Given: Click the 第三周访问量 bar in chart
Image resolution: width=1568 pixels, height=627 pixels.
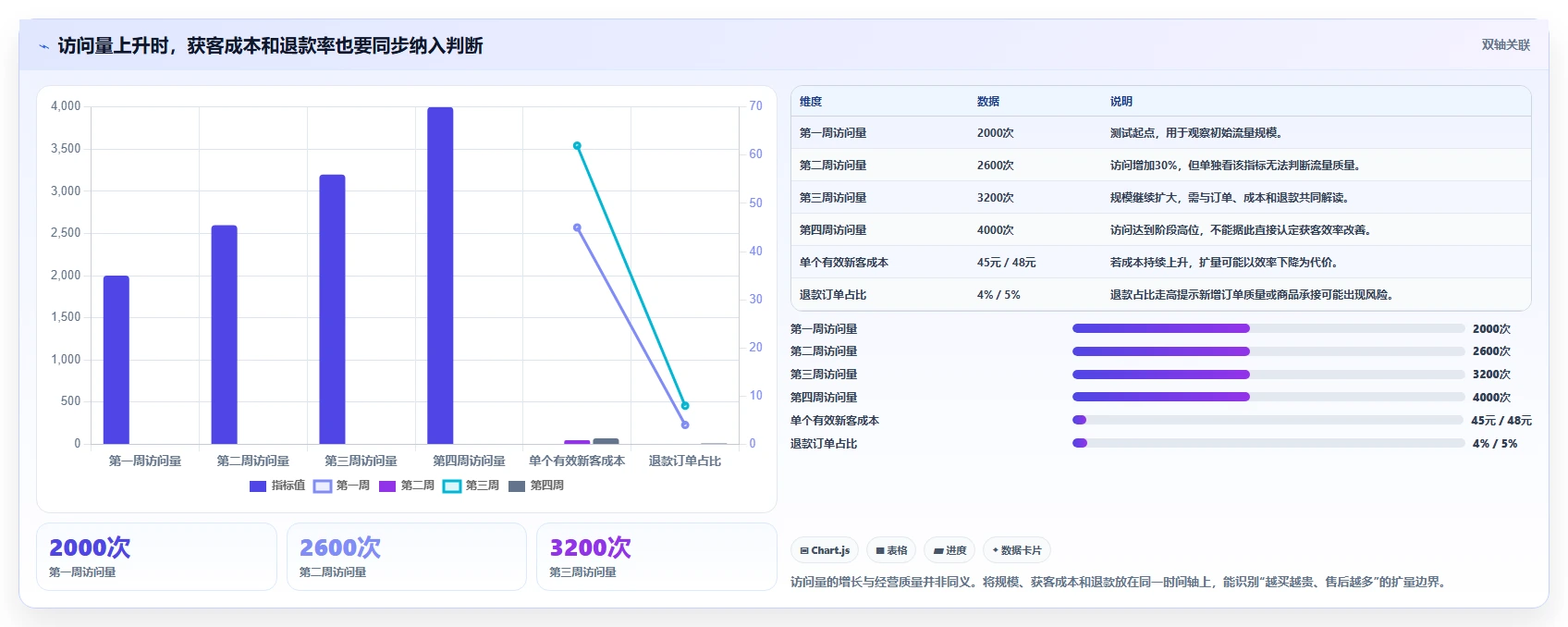Looking at the screenshot, I should point(332,309).
